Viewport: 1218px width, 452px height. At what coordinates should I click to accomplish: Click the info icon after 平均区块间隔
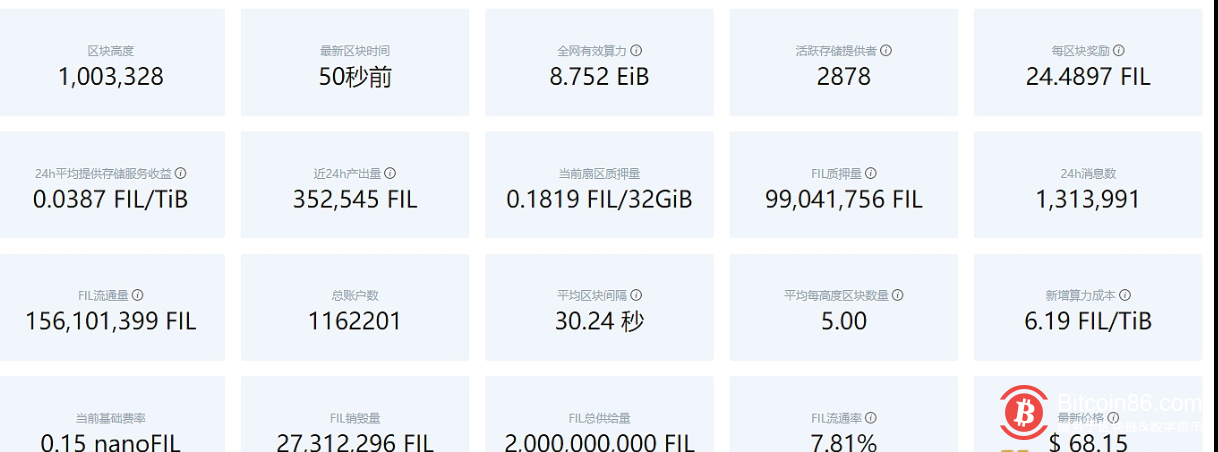636,295
